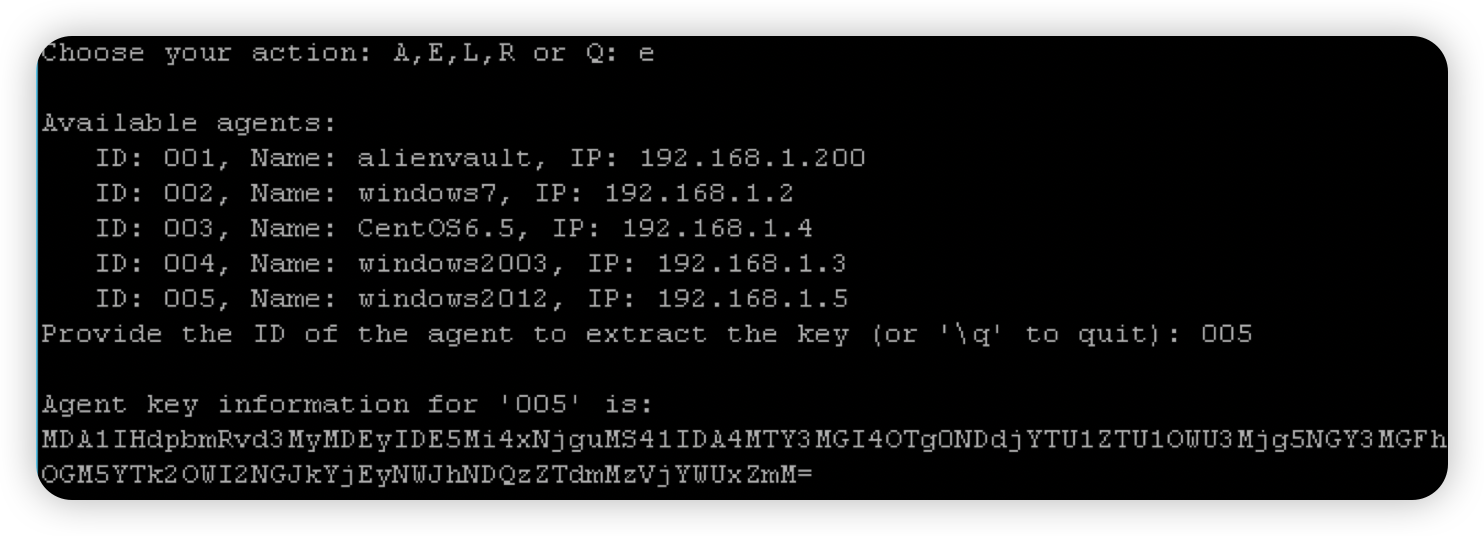Click the first line of the base64 key

tap(743, 440)
